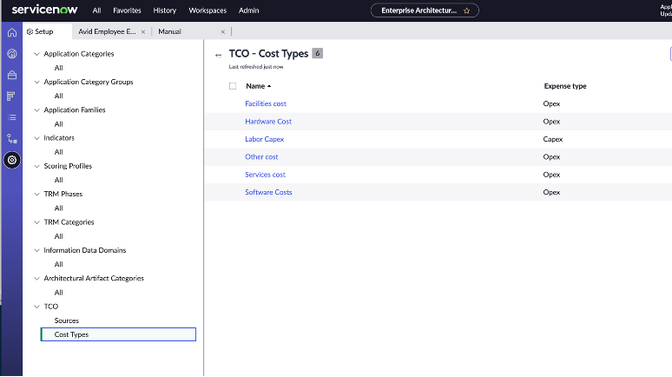
Task: Open the History menu
Action: (x=165, y=10)
